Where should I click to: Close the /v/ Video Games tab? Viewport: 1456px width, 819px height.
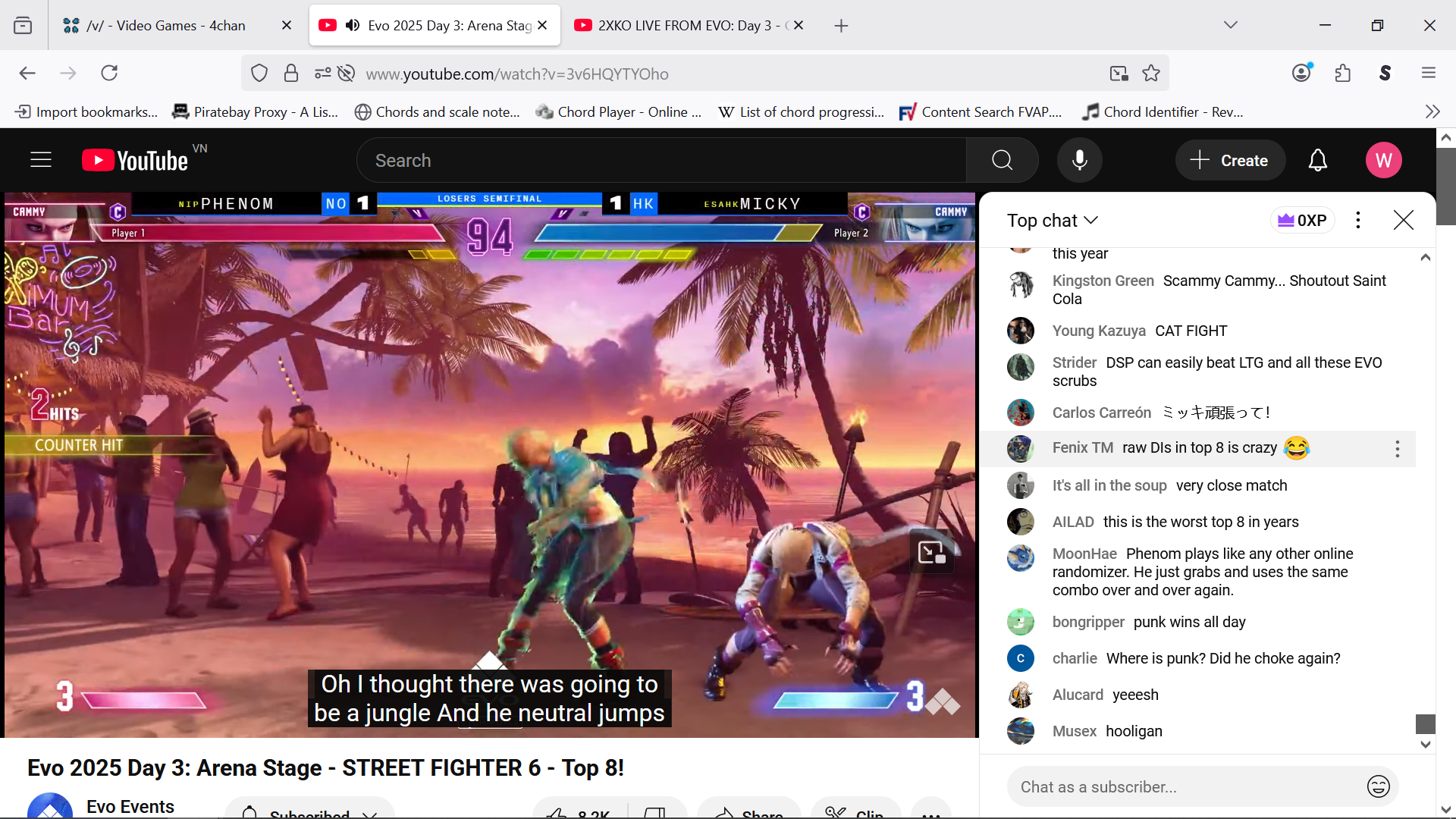[287, 25]
